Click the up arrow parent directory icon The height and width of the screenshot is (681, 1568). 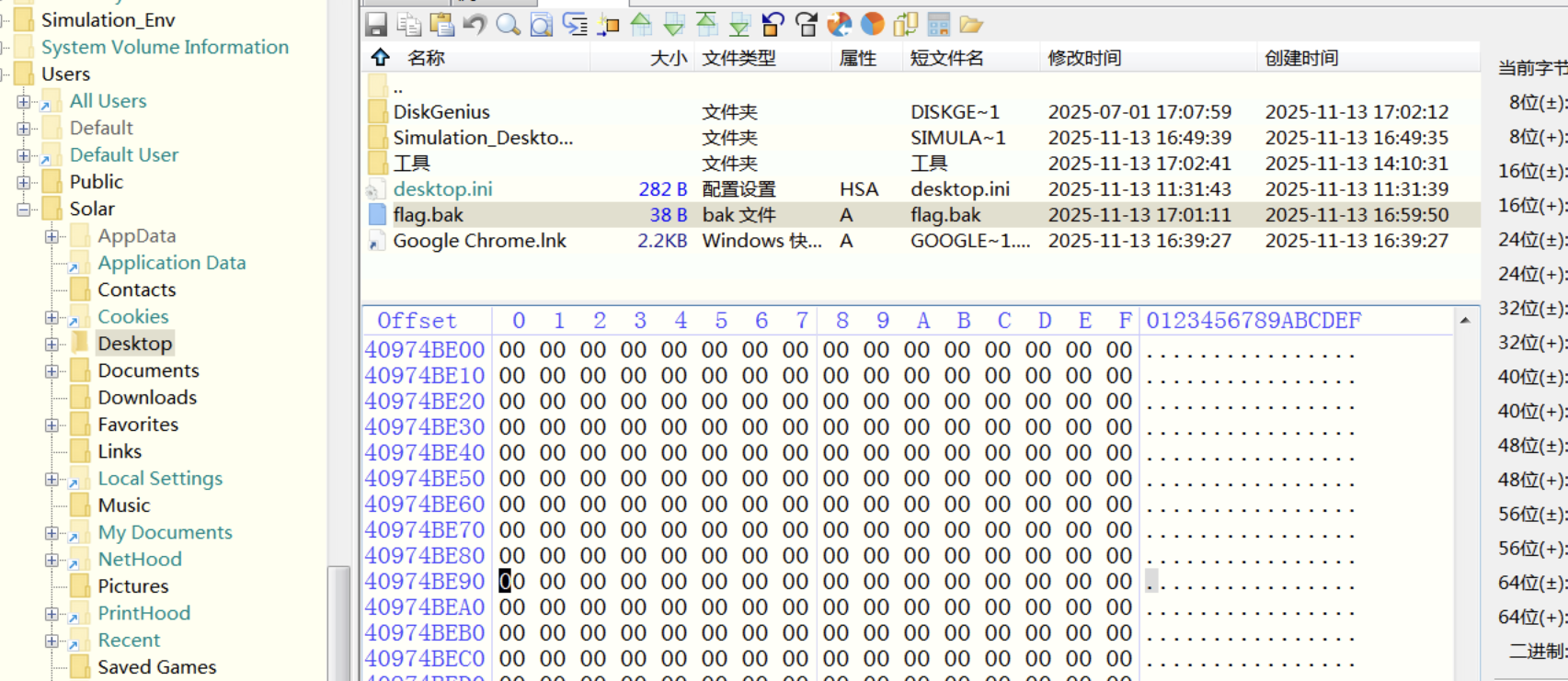coord(380,58)
